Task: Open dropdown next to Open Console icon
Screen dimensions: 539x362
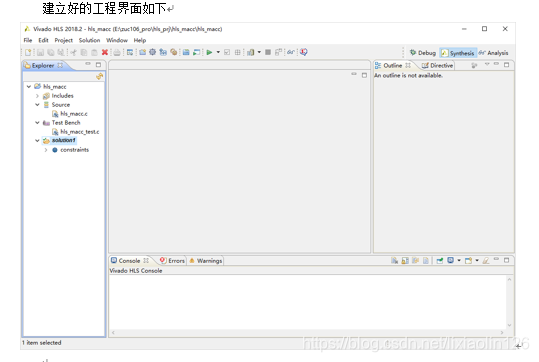Action: click(x=477, y=261)
